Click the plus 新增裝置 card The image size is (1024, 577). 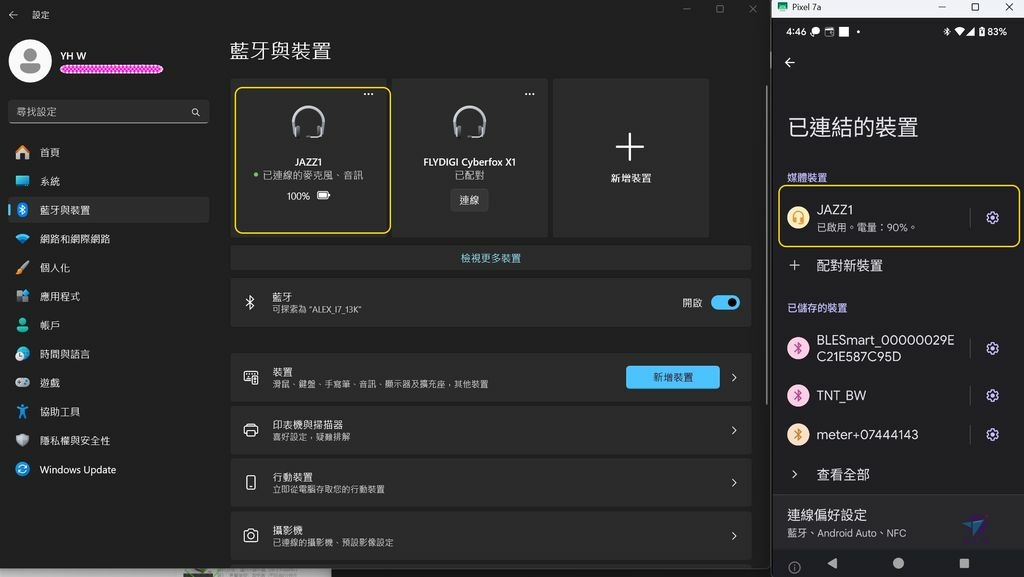tap(631, 158)
